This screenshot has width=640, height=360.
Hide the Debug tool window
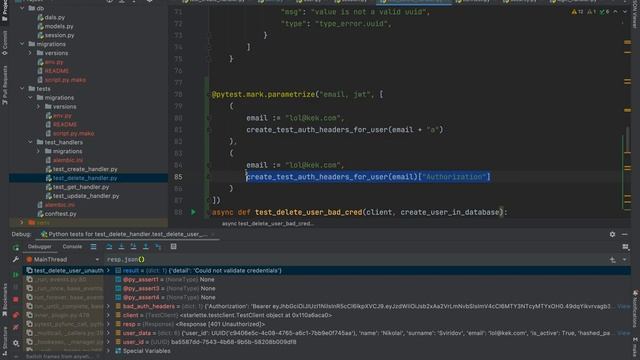(624, 234)
